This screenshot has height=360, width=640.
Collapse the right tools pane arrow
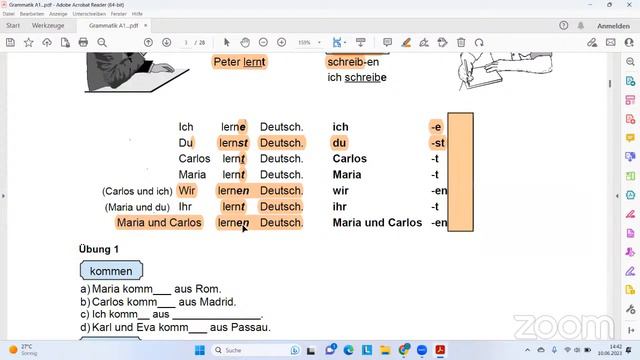617,196
